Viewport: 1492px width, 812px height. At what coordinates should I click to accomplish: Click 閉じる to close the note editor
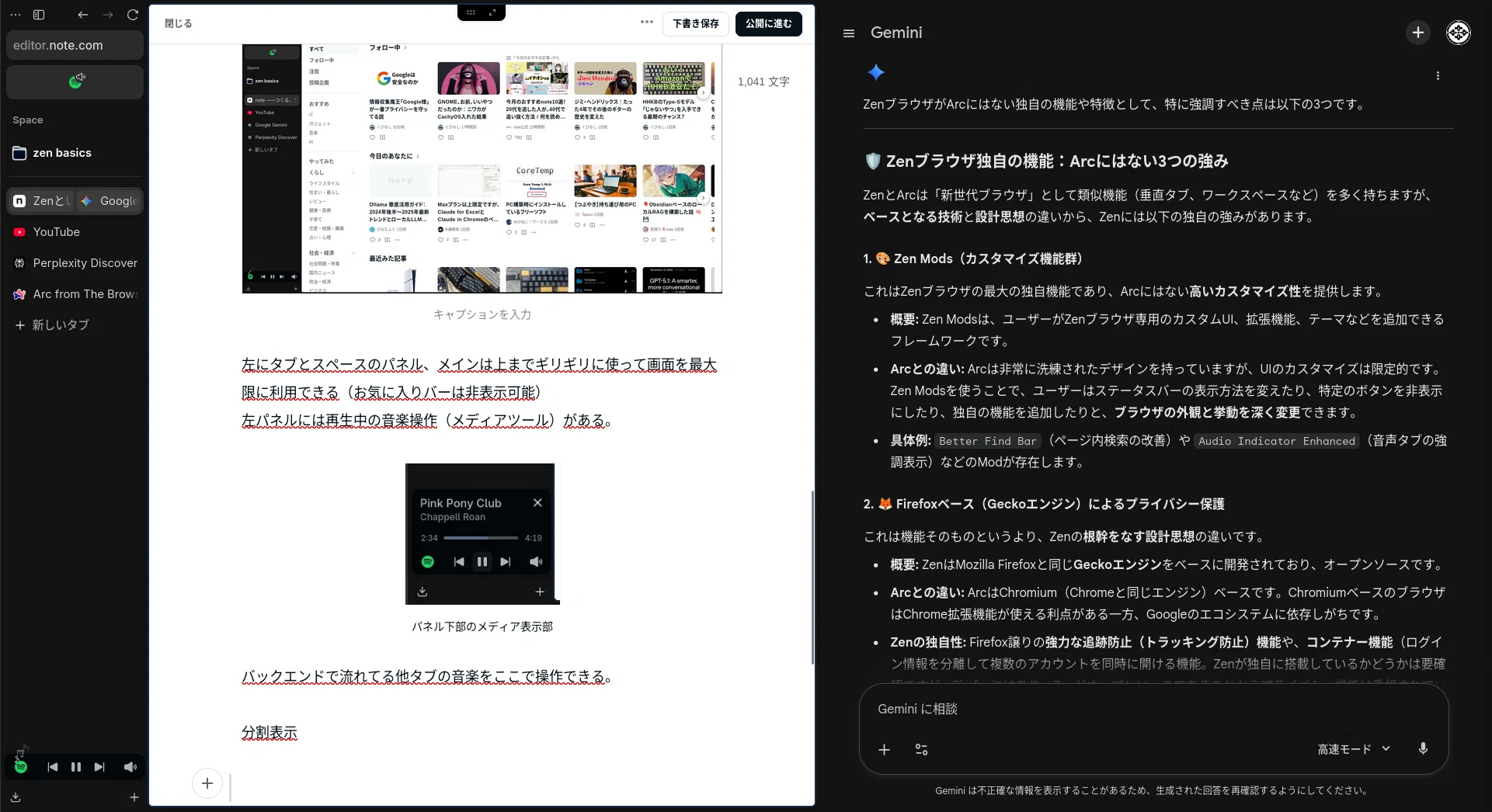[178, 23]
